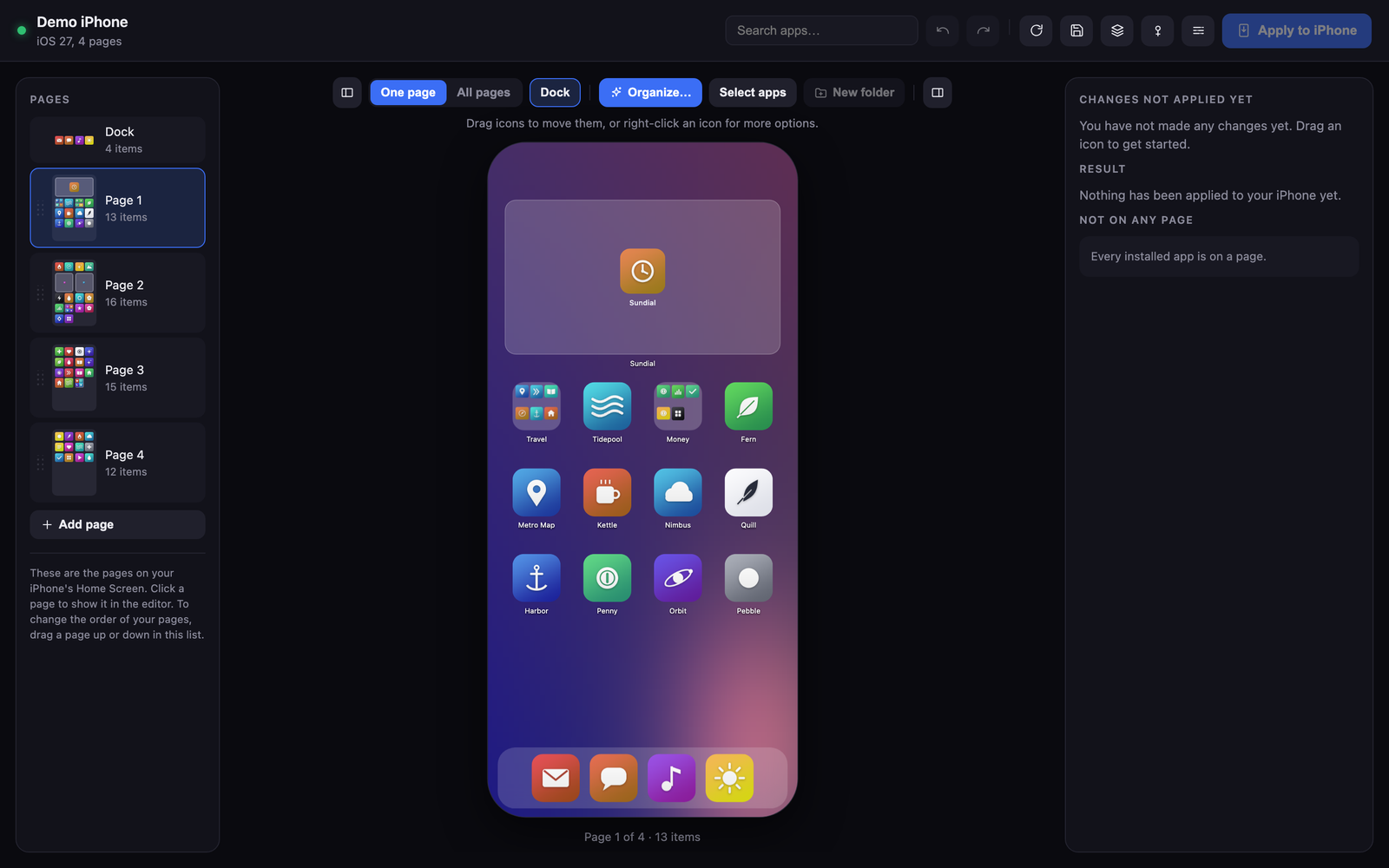Open the Money folder icon
Image resolution: width=1389 pixels, height=868 pixels.
[x=678, y=406]
